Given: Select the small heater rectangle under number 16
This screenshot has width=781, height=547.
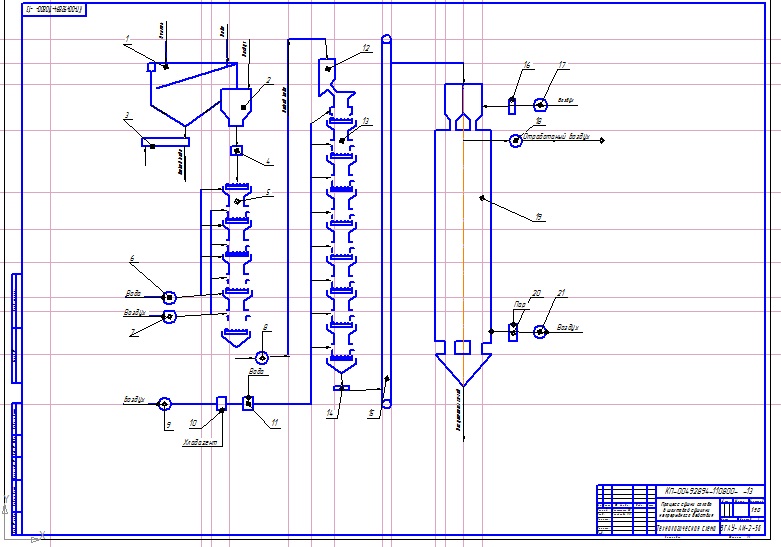Looking at the screenshot, I should coord(512,106).
